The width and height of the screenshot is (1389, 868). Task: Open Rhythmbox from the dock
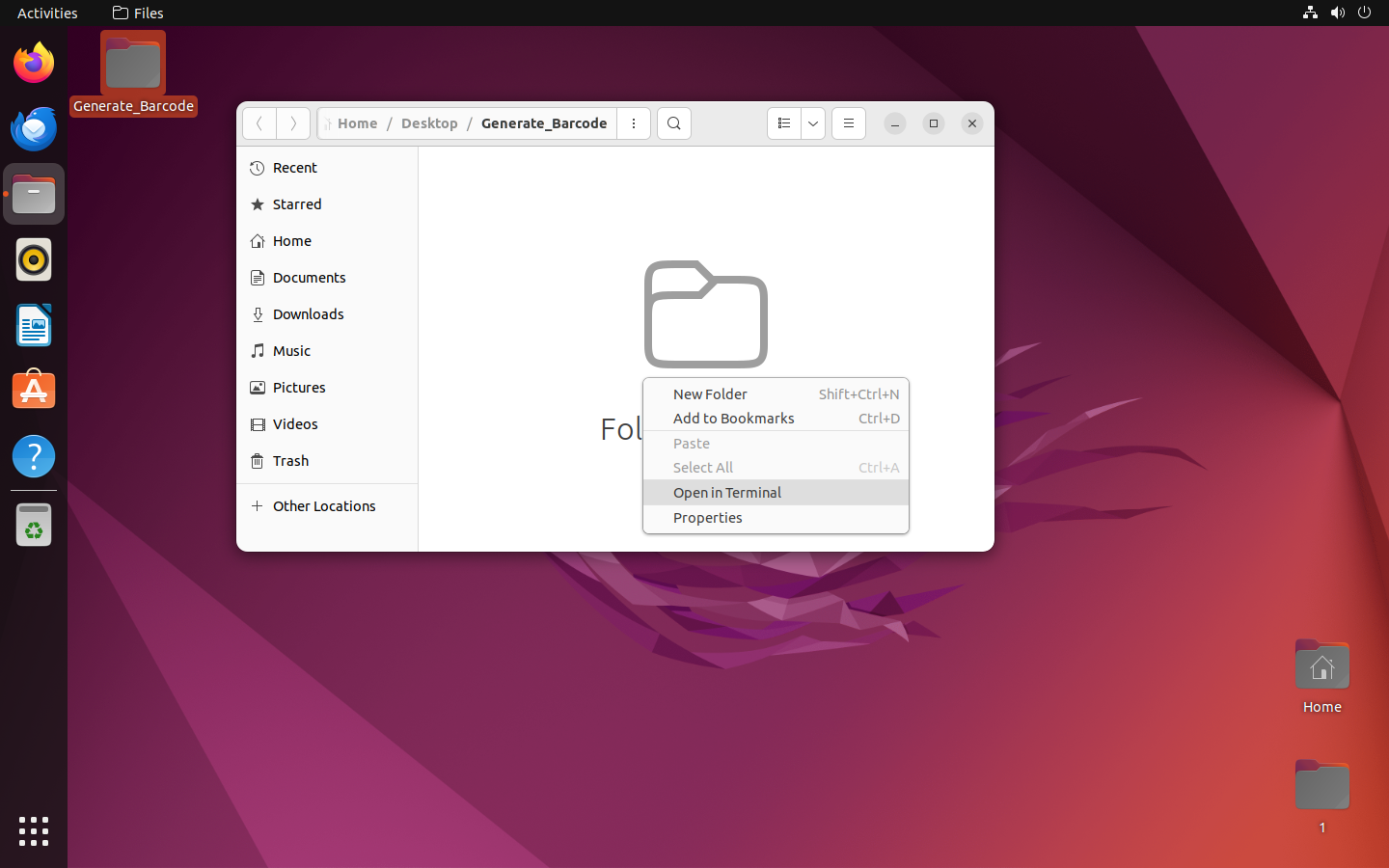(x=34, y=260)
